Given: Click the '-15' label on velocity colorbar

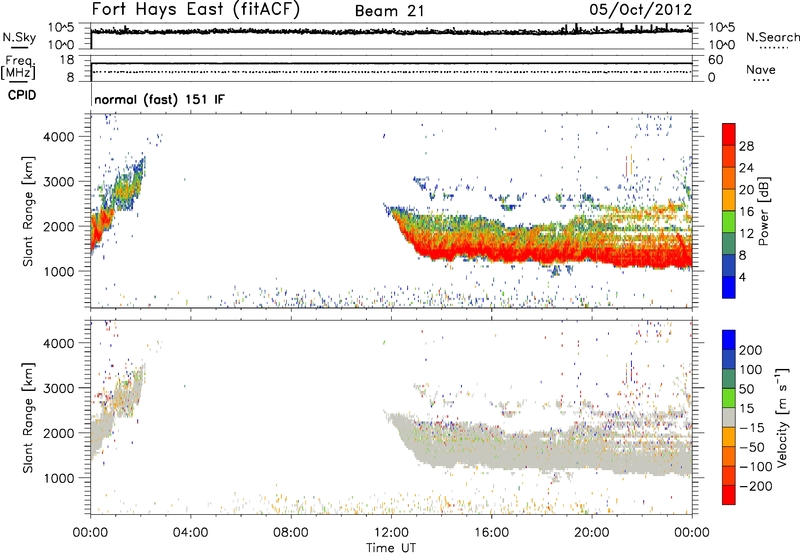Looking at the screenshot, I should 752,428.
